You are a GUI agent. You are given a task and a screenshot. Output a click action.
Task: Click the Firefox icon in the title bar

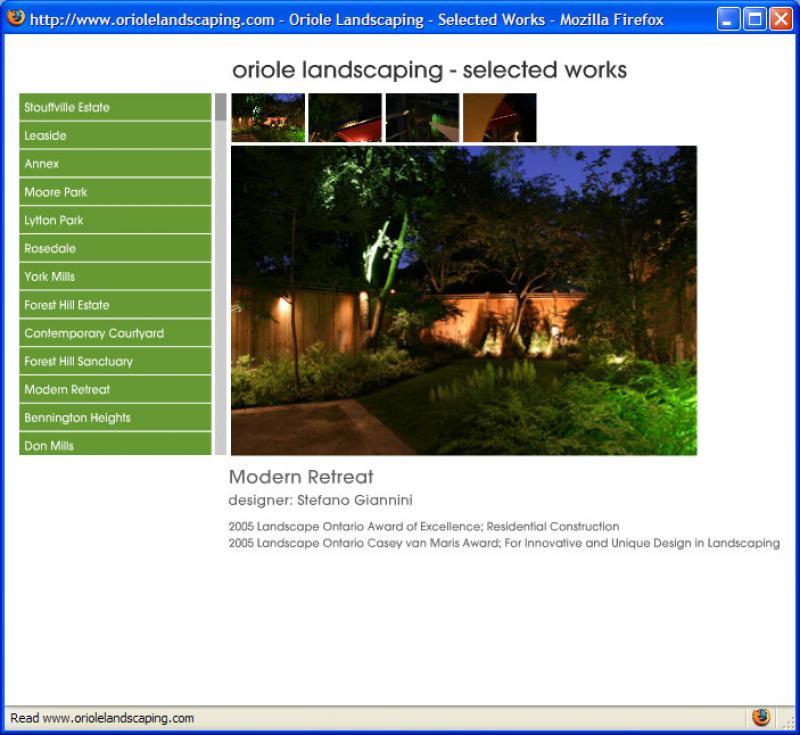pos(16,19)
